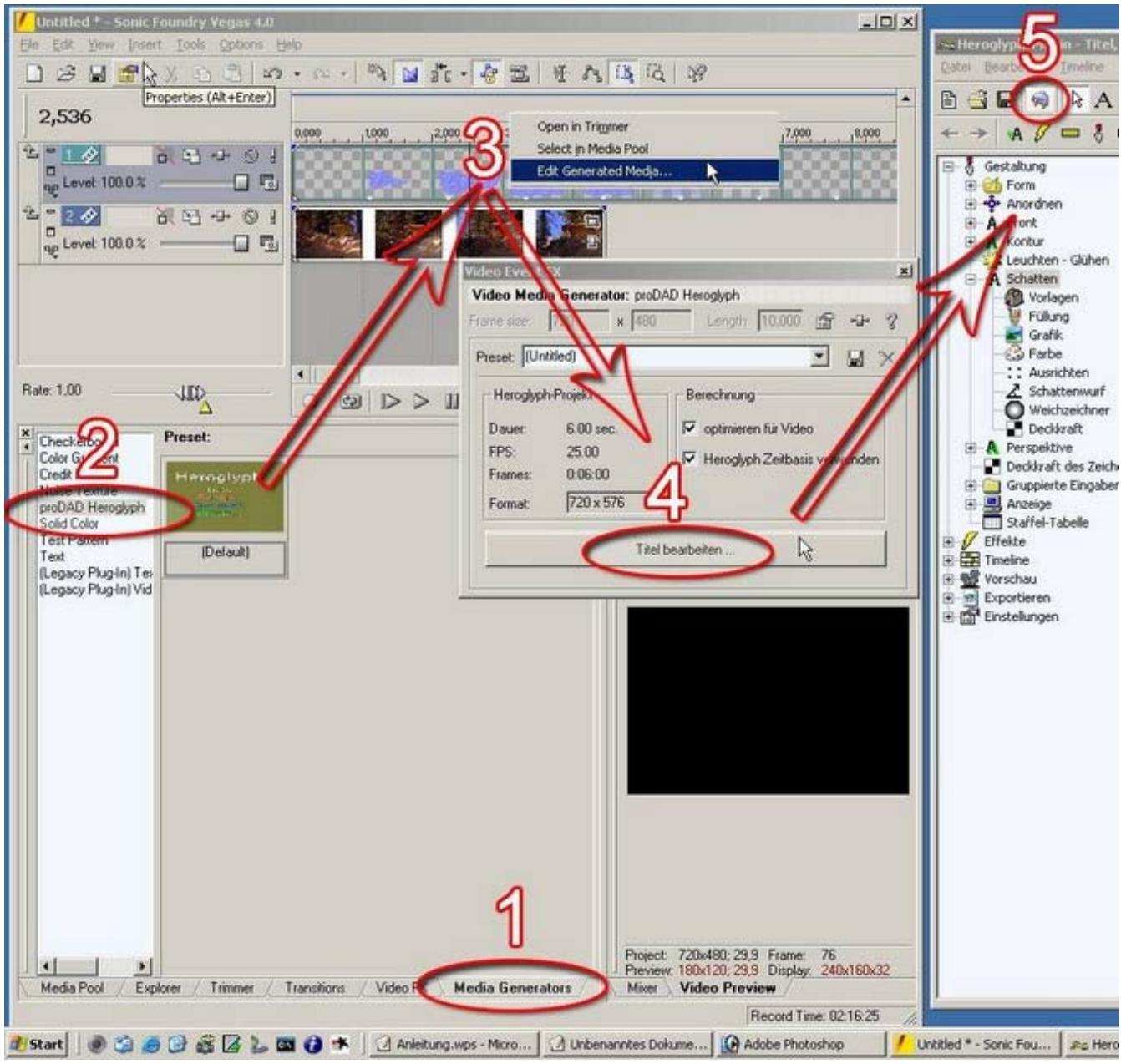Adjust the Level slider on track 2

tap(241, 243)
